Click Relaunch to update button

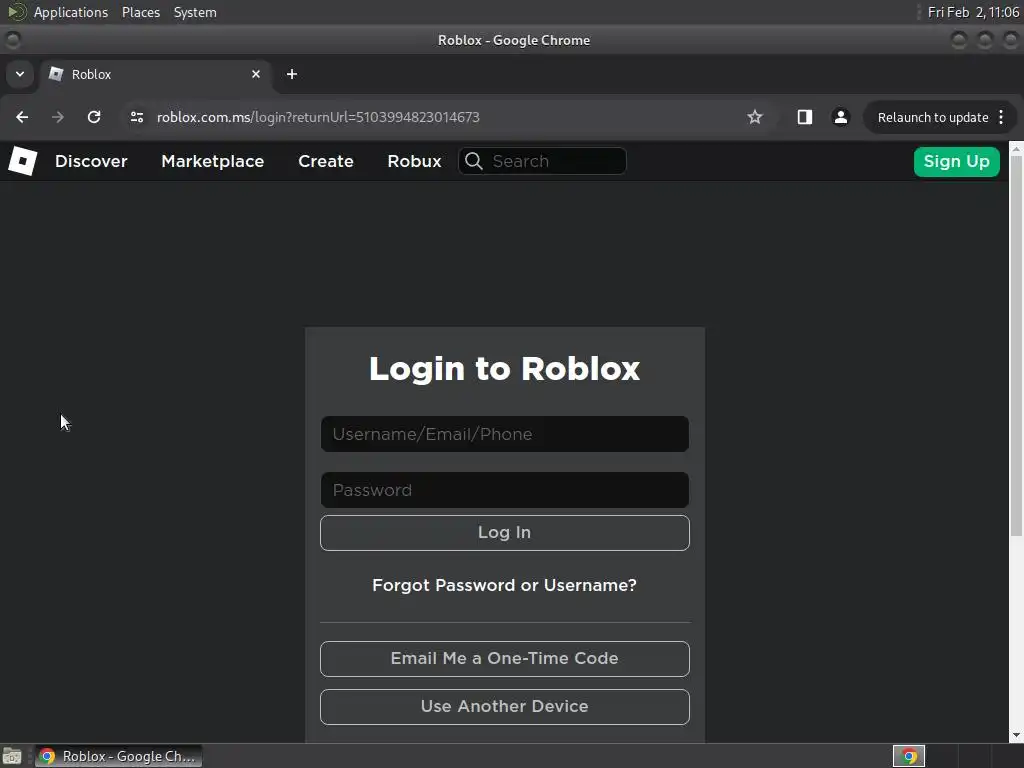click(933, 118)
